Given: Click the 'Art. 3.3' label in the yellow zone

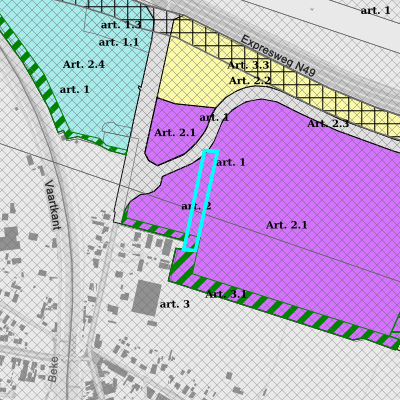Looking at the screenshot, I should 248,65.
